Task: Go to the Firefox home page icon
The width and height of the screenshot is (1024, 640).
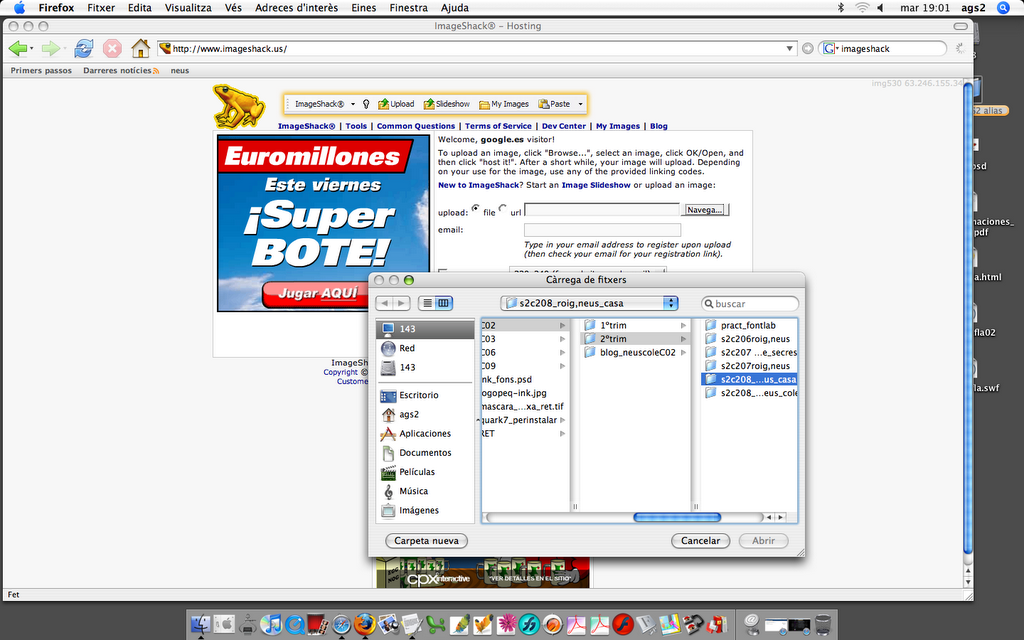Action: pos(140,48)
